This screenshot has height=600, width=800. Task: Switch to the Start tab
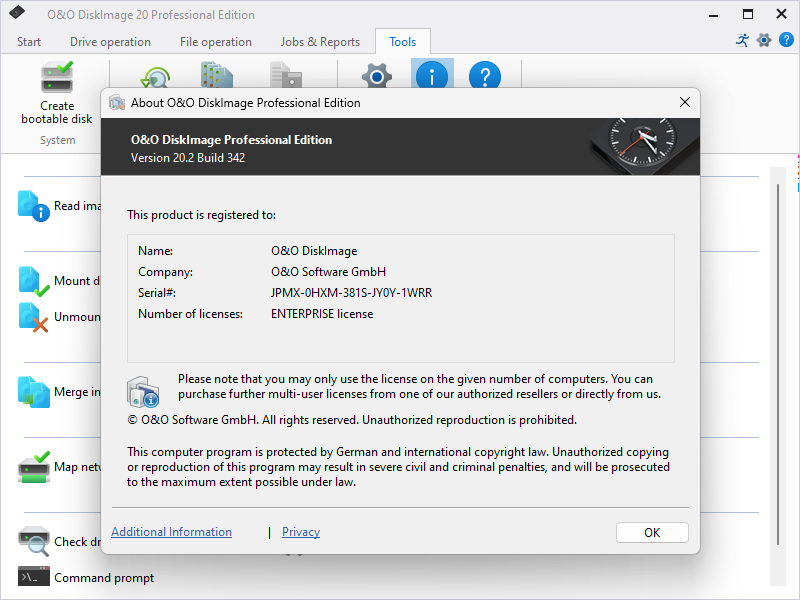pyautogui.click(x=29, y=42)
